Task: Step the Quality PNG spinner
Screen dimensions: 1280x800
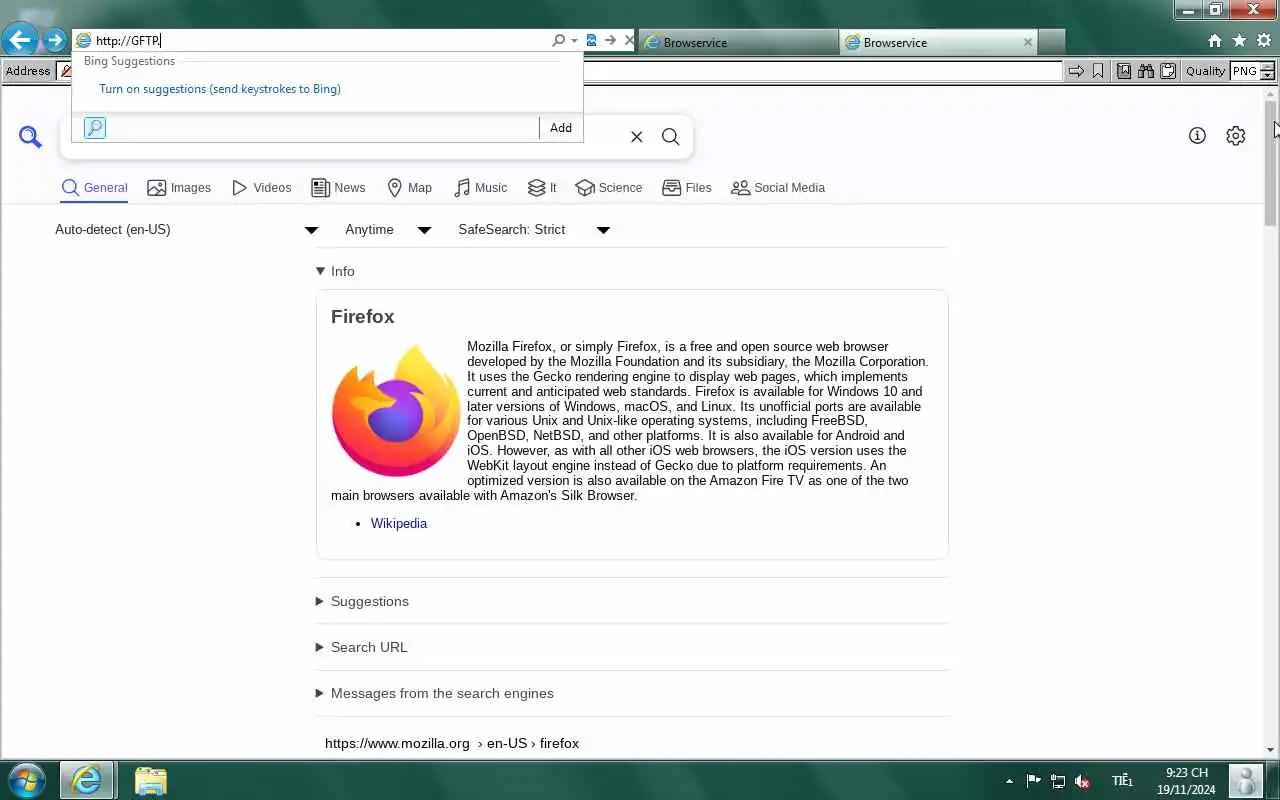Action: tap(1268, 71)
